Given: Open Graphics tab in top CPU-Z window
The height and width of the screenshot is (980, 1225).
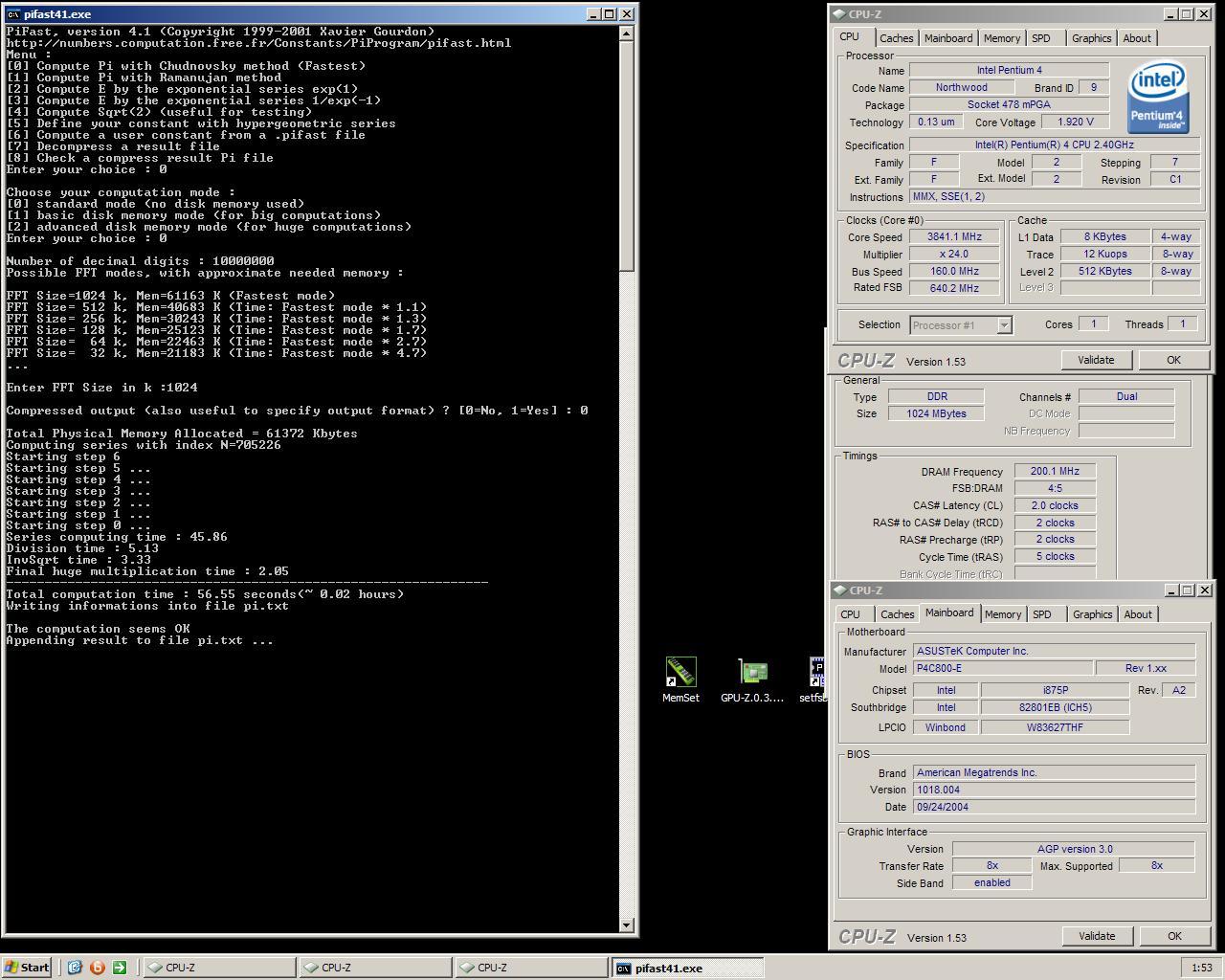Looking at the screenshot, I should click(1091, 38).
